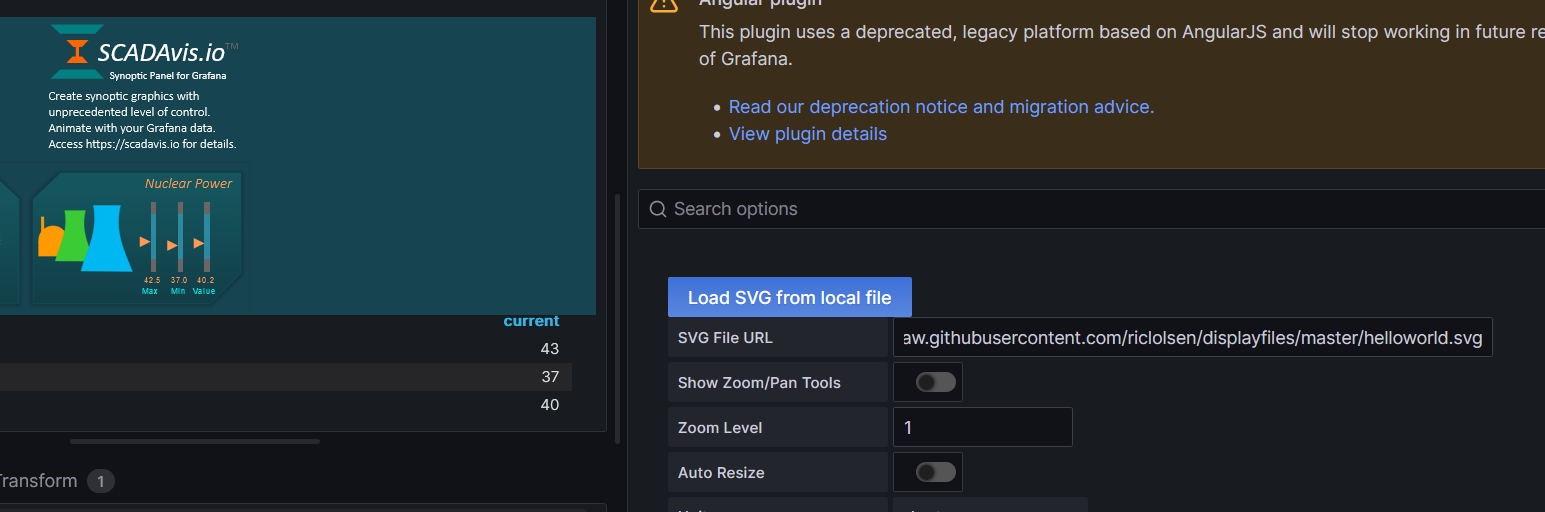
Task: Click the magnifier icon in Search options
Action: pyautogui.click(x=658, y=209)
